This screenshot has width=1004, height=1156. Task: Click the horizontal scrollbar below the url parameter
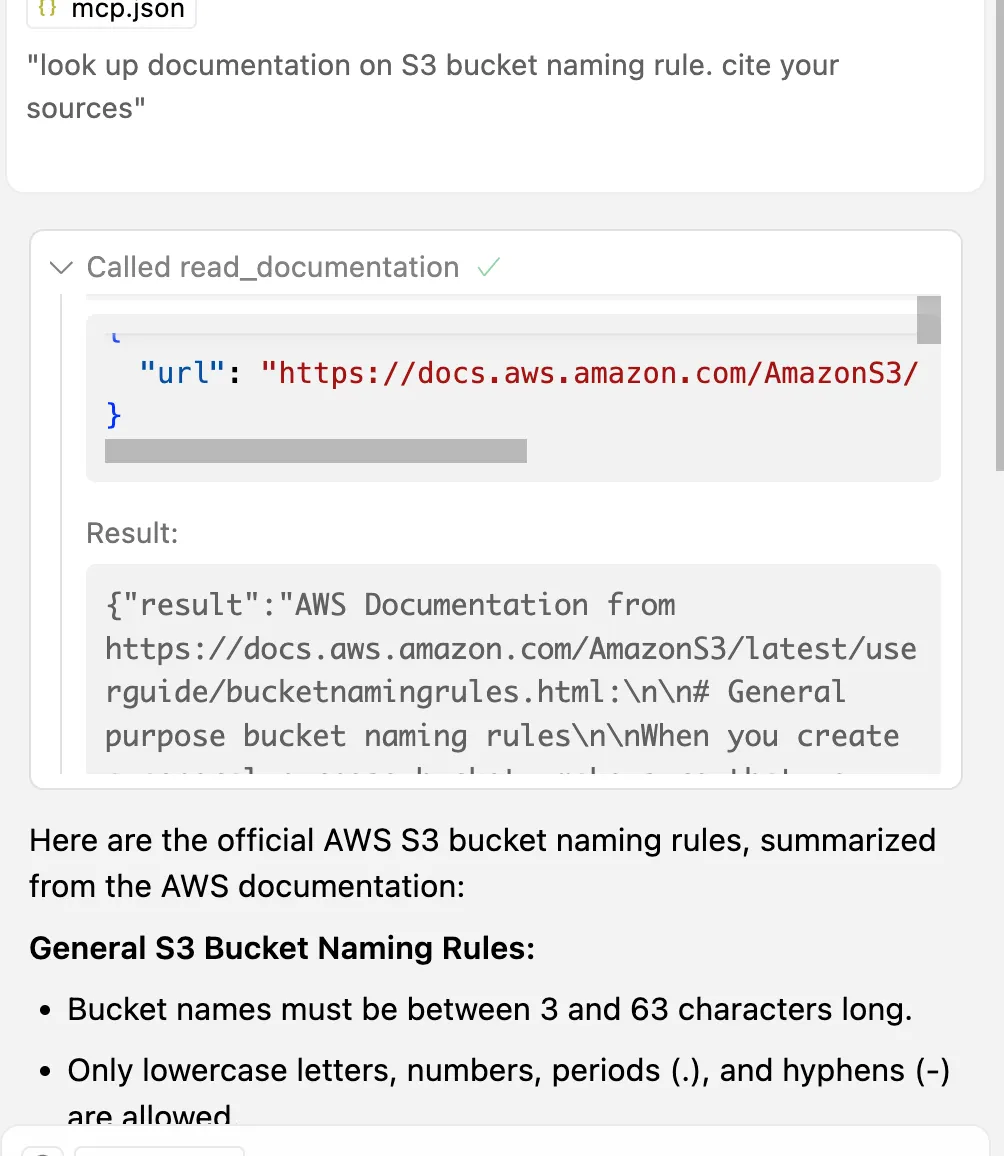tap(315, 451)
